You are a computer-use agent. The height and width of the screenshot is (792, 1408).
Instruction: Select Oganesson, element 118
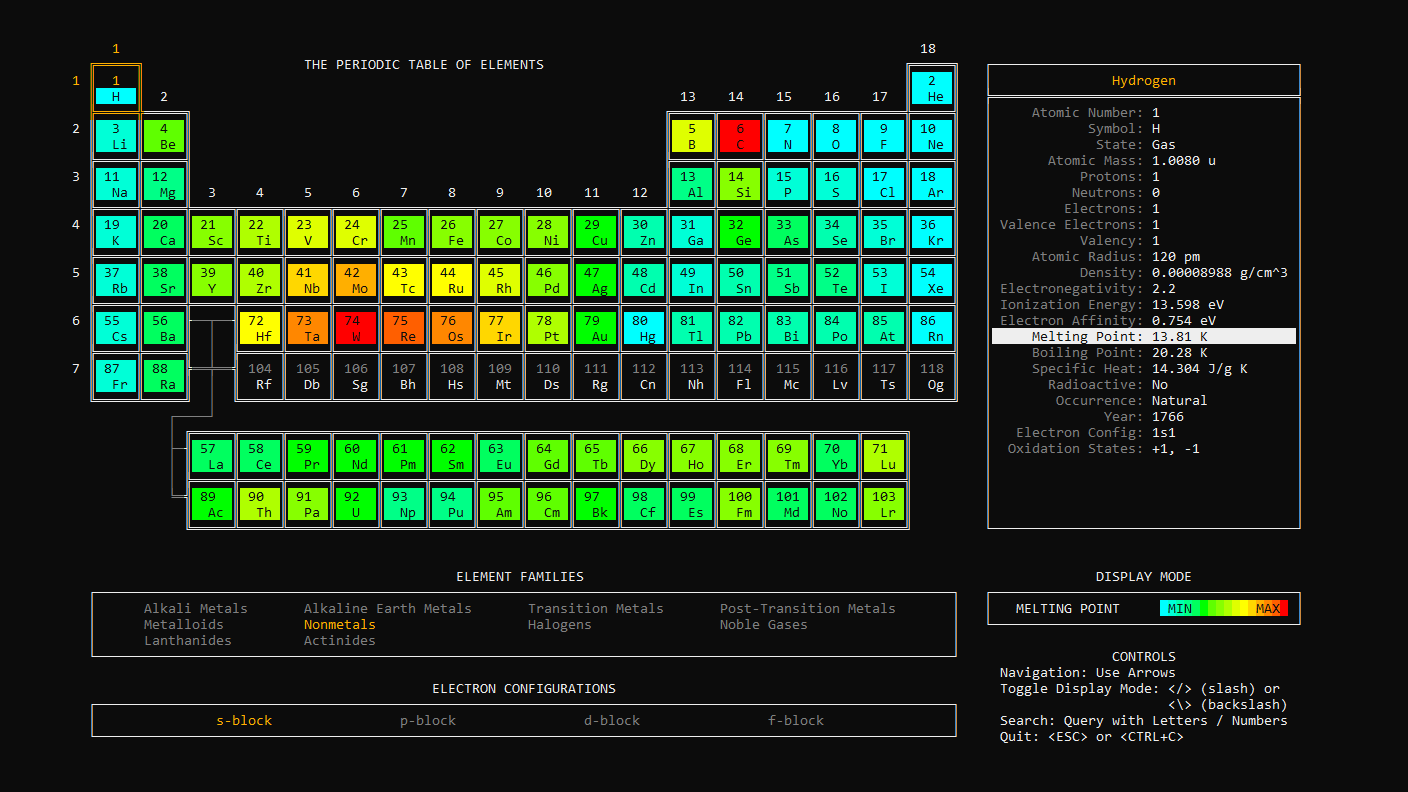tap(932, 376)
